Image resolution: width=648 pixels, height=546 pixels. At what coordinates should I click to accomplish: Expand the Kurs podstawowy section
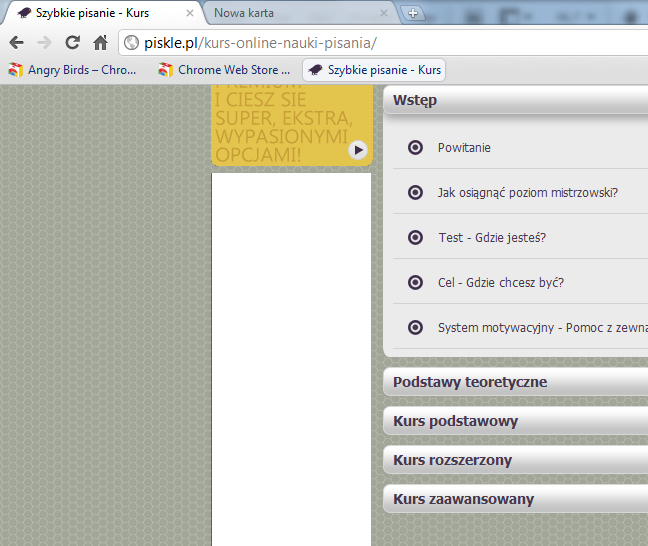(x=515, y=421)
